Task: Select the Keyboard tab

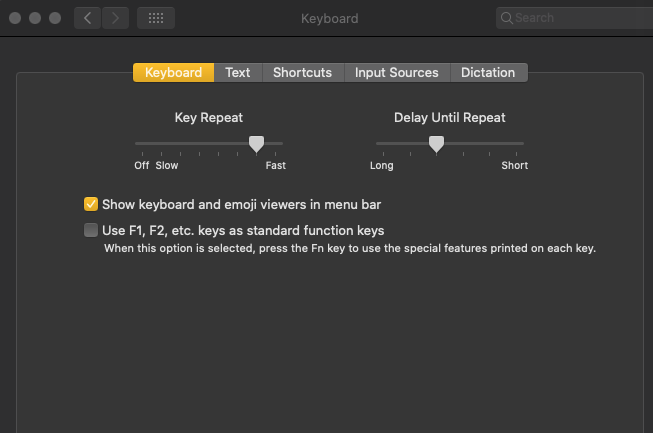Action: coord(173,73)
